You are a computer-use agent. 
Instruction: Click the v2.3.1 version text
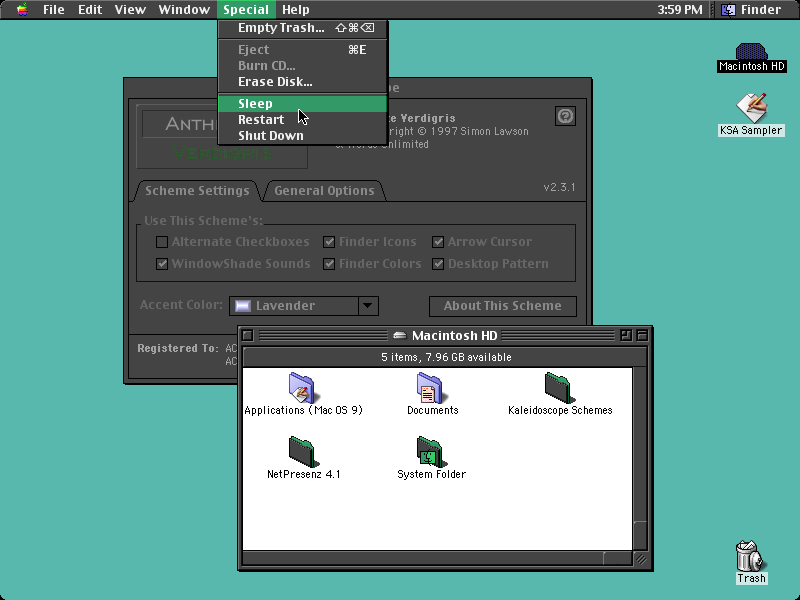click(559, 187)
